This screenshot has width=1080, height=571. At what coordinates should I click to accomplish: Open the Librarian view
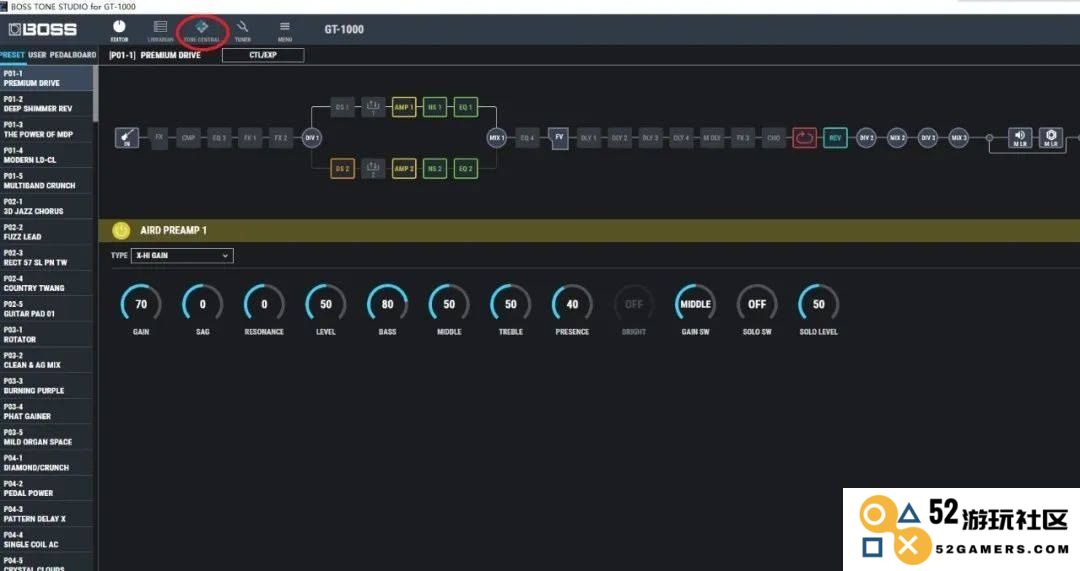pyautogui.click(x=160, y=30)
